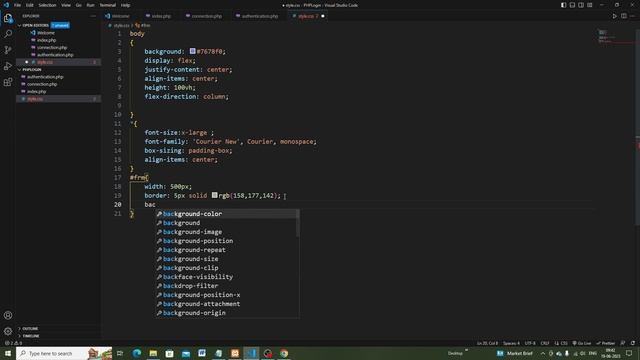This screenshot has width=640, height=360.
Task: Open the File menu
Action: point(17,5)
